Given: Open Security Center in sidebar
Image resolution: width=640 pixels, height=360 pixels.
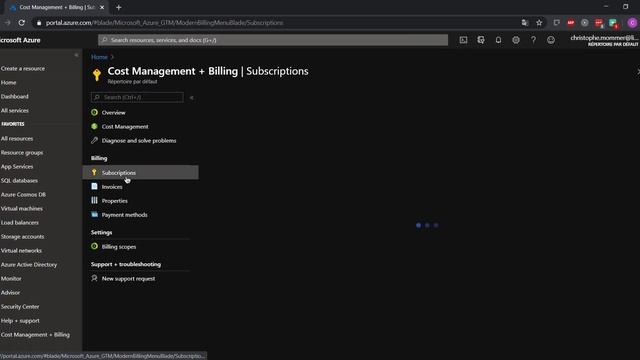Looking at the screenshot, I should pyautogui.click(x=20, y=307).
